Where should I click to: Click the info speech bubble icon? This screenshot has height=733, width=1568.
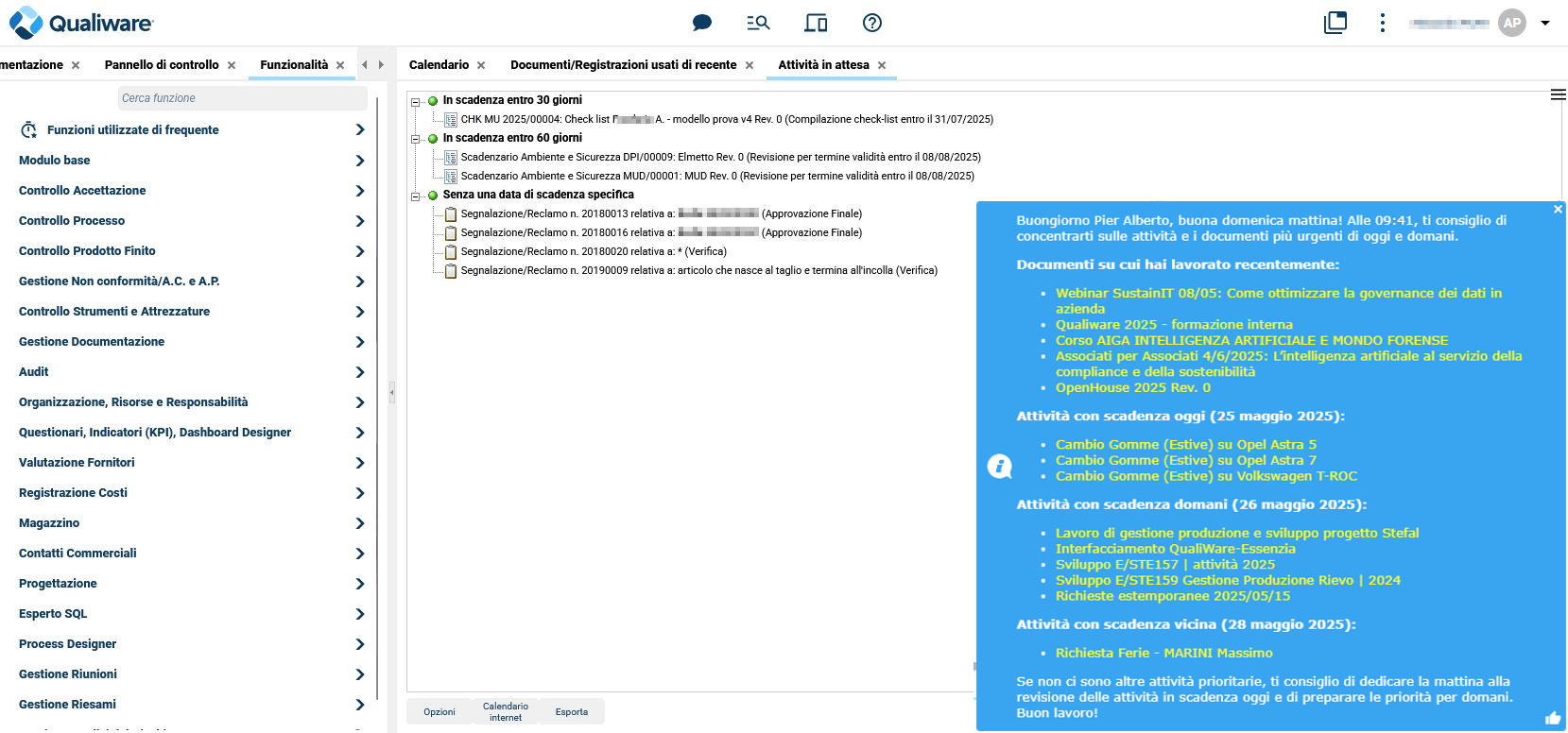(1000, 466)
